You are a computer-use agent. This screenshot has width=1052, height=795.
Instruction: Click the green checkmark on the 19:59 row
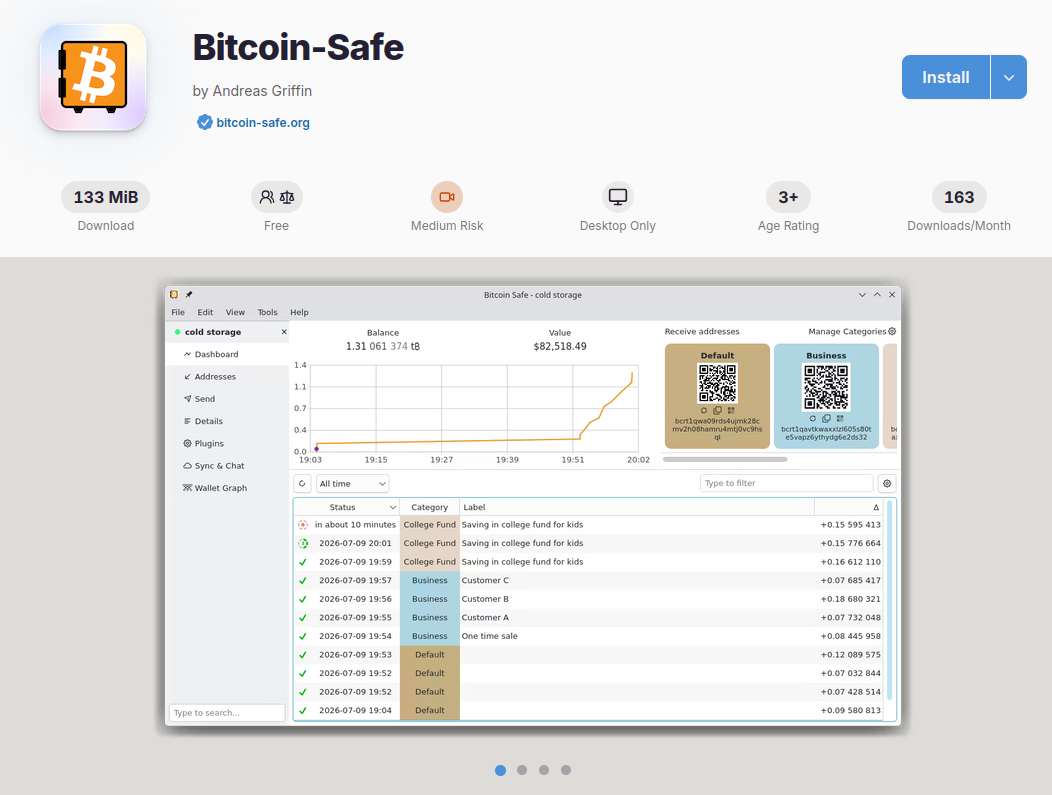pyautogui.click(x=303, y=562)
